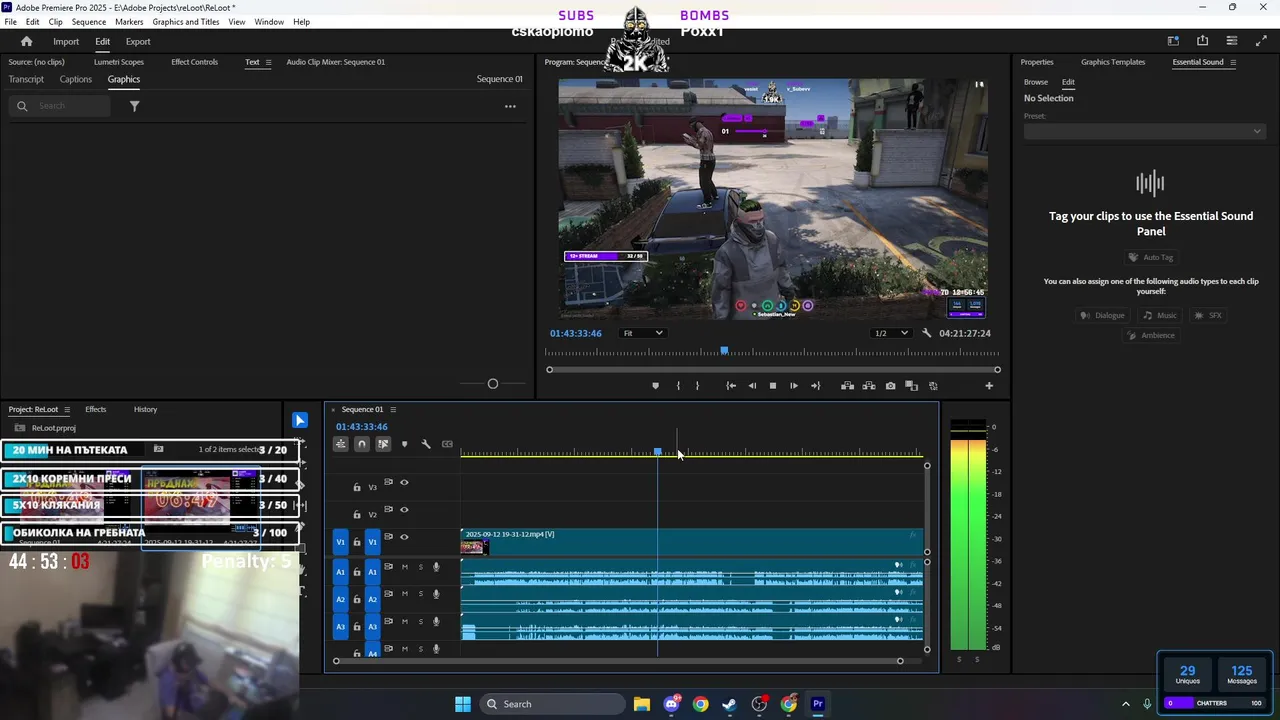Toggle lock on V3 track
Image resolution: width=1280 pixels, height=720 pixels.
point(357,487)
